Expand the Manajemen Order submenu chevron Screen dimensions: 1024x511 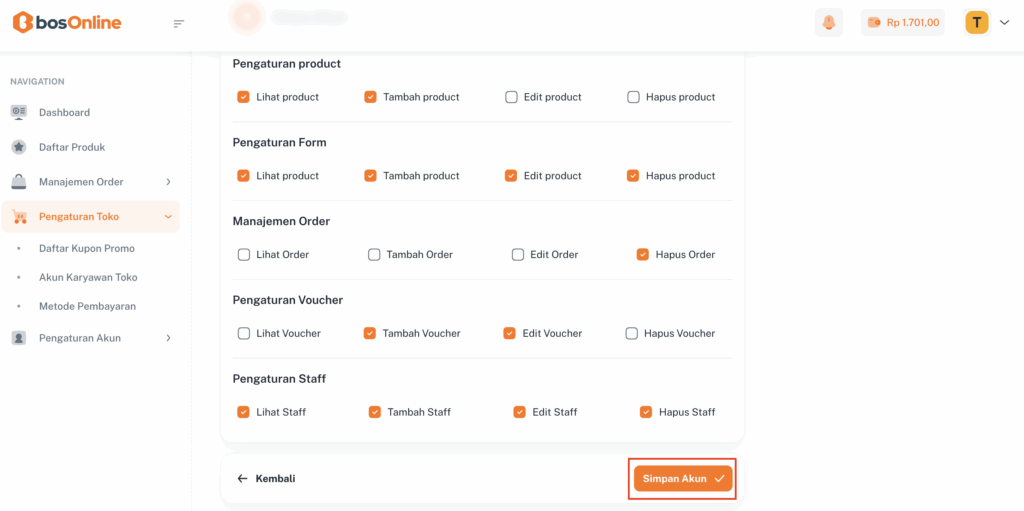click(168, 182)
